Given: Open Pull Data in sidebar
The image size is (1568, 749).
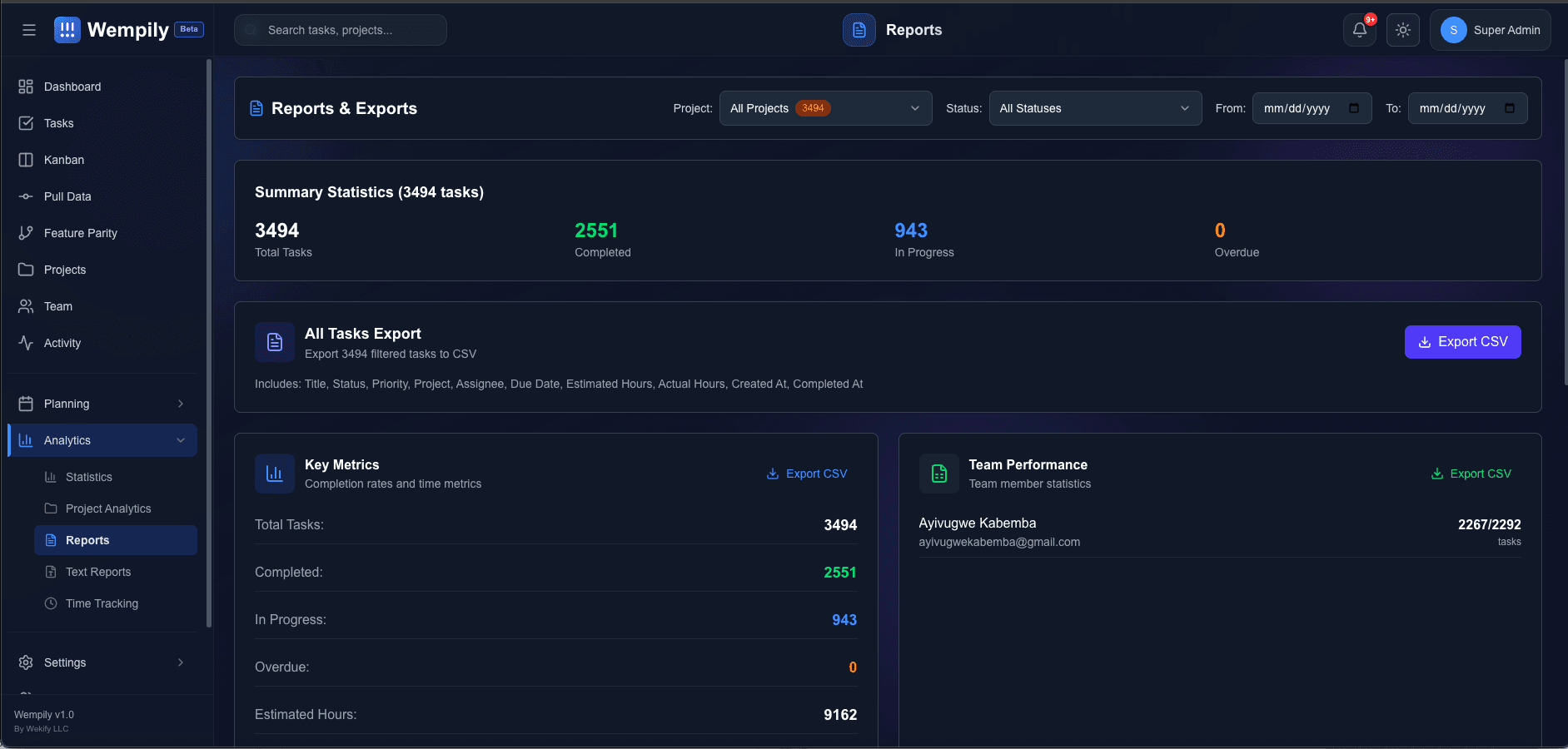Looking at the screenshot, I should [67, 196].
